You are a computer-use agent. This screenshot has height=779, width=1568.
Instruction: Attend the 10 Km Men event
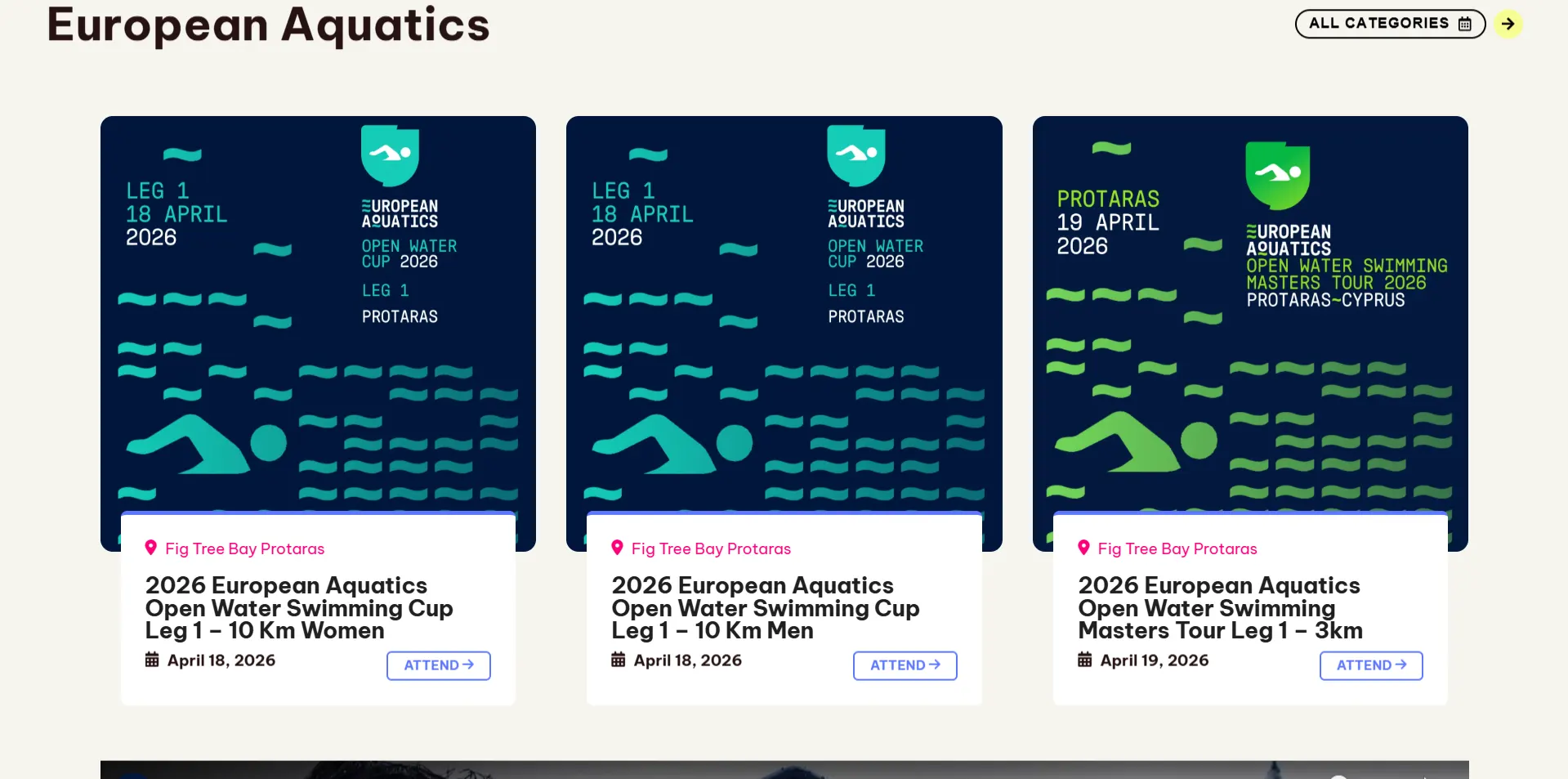click(x=905, y=665)
